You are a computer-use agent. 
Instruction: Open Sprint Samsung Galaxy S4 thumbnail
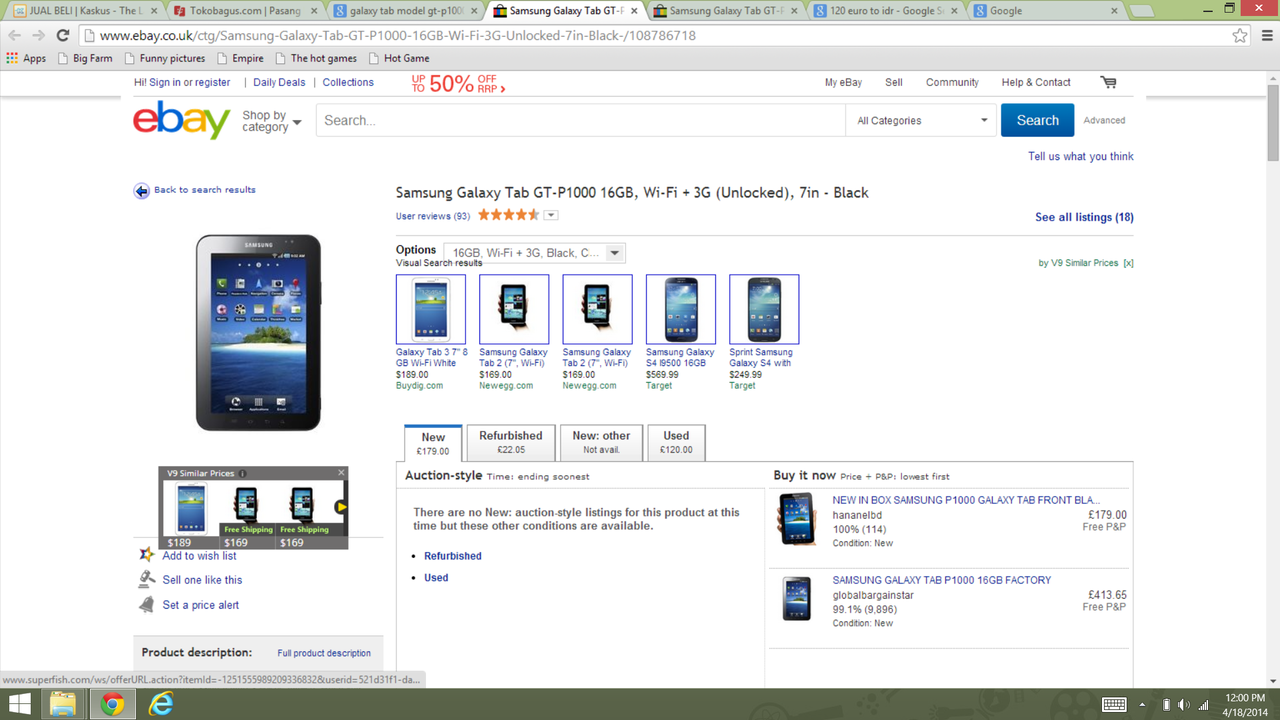point(764,309)
